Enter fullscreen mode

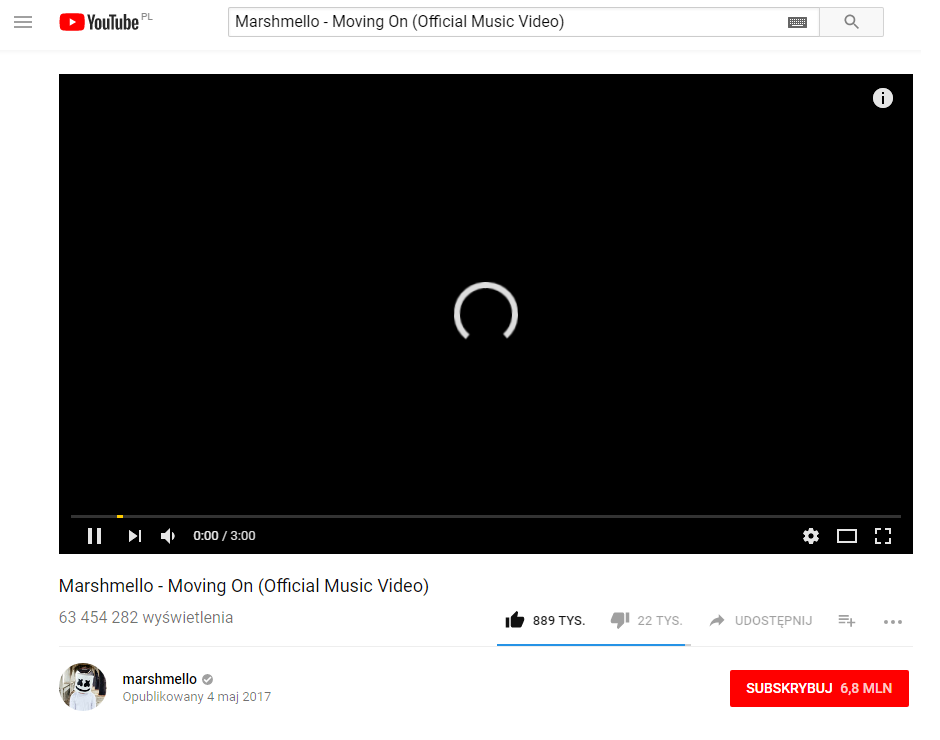[882, 536]
